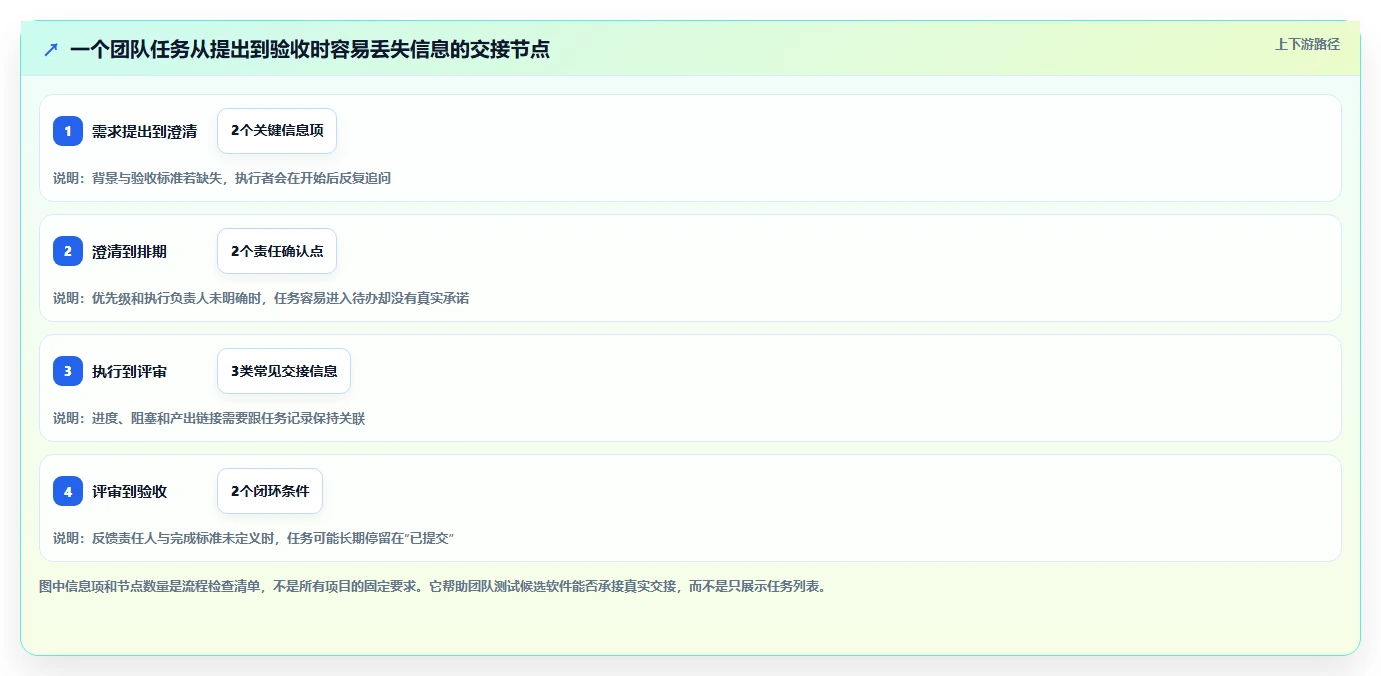This screenshot has width=1381, height=676.
Task: Click the 评审到验收 step title
Action: click(129, 491)
